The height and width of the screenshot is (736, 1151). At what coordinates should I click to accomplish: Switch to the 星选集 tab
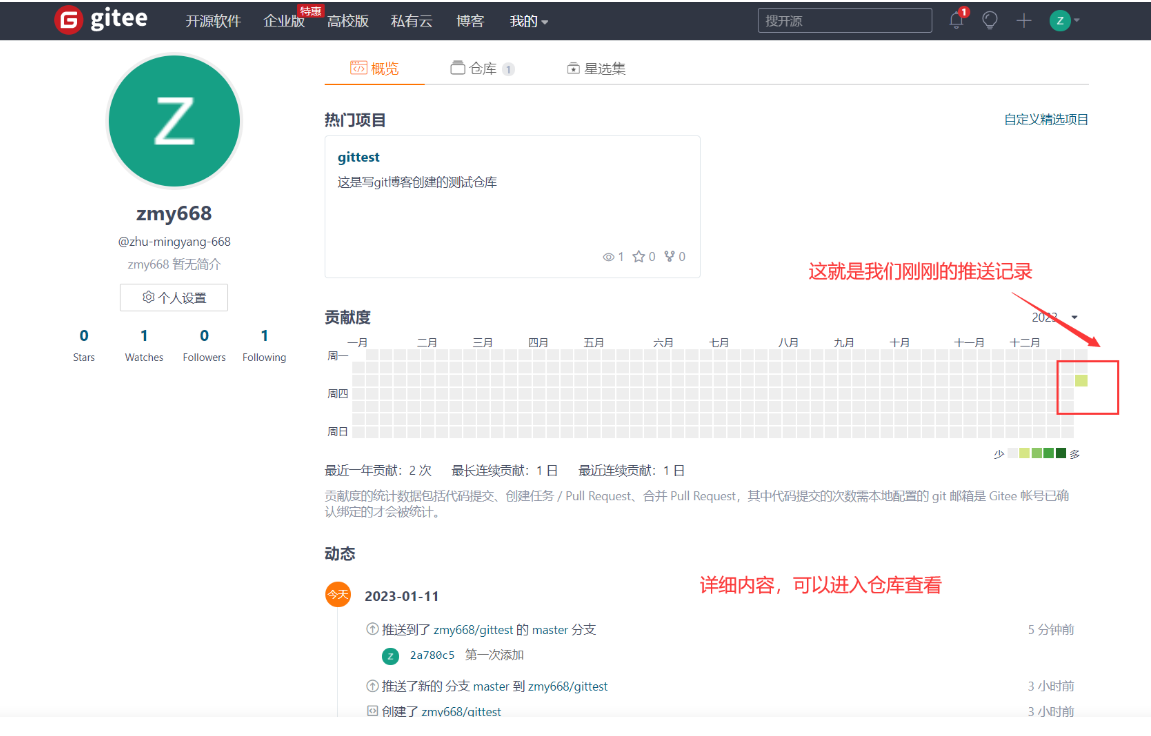pyautogui.click(x=596, y=68)
